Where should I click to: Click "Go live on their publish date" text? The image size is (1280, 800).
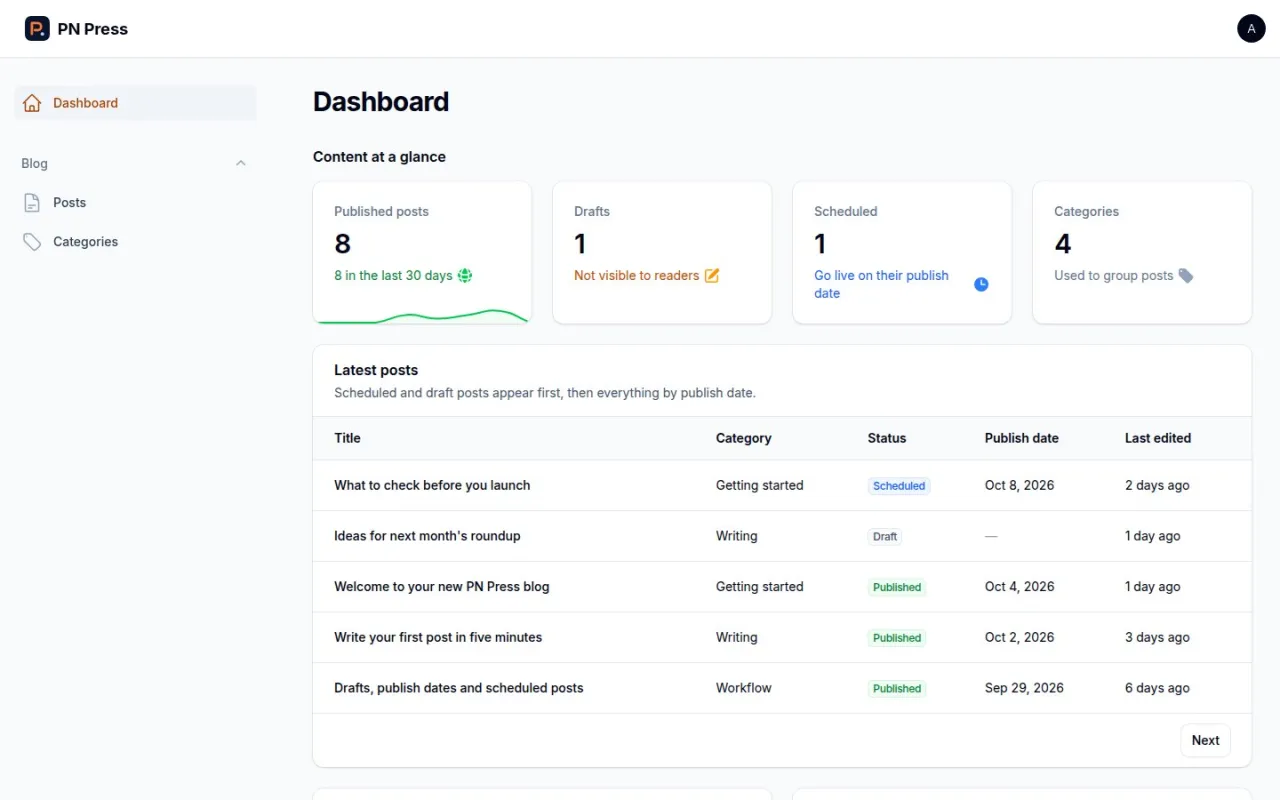pos(881,284)
